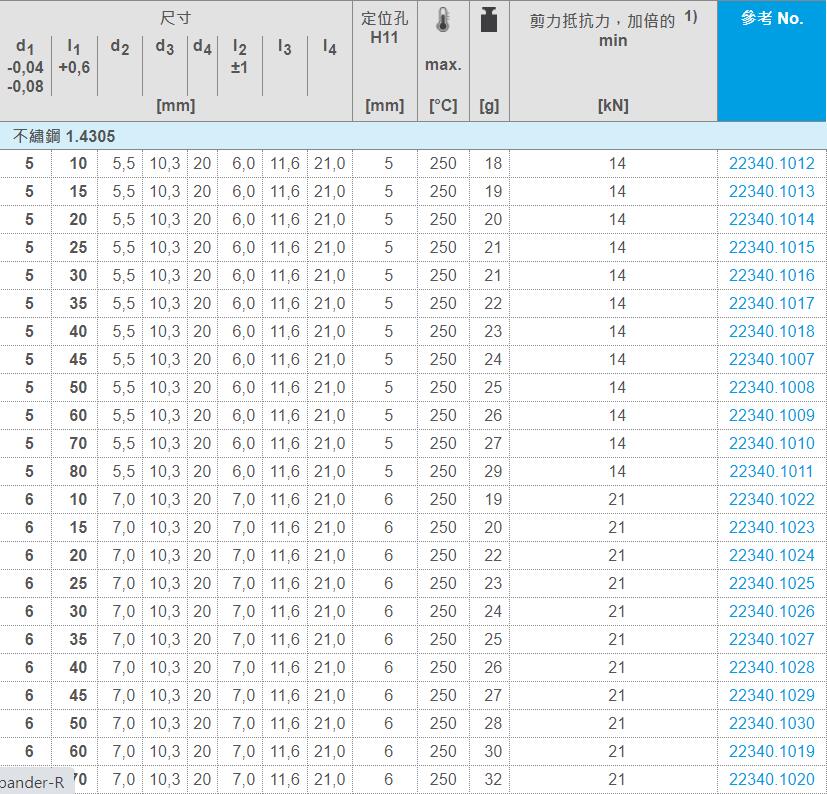827x794 pixels.
Task: Click reference link 22340.1022
Action: click(x=771, y=500)
